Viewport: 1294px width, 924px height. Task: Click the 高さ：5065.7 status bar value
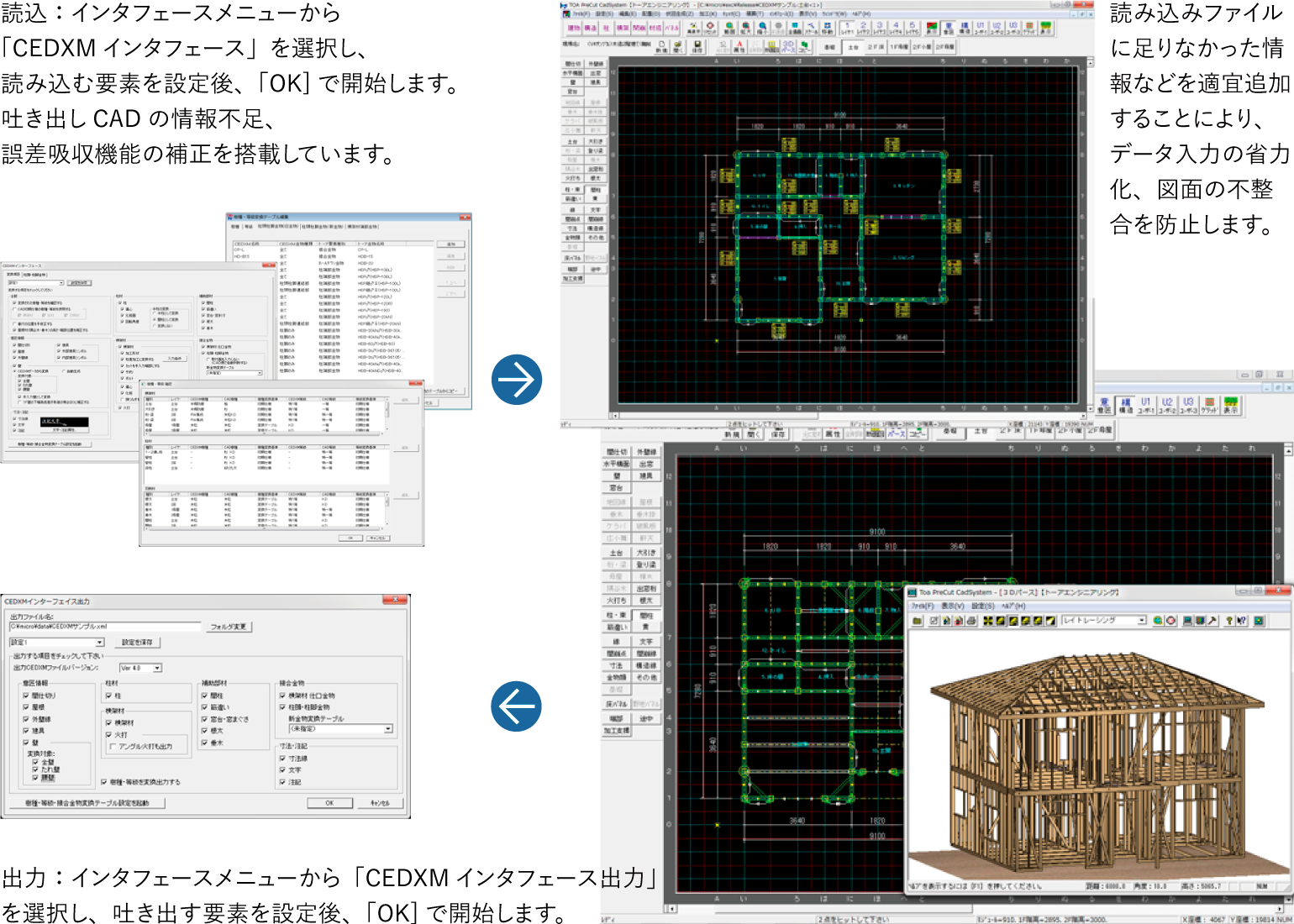1200,886
